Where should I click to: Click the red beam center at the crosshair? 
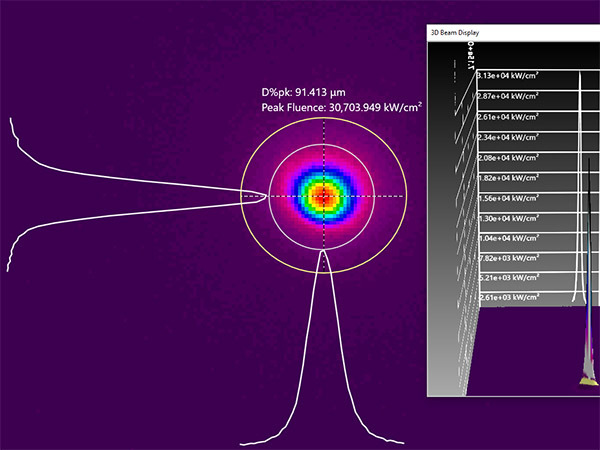point(323,196)
